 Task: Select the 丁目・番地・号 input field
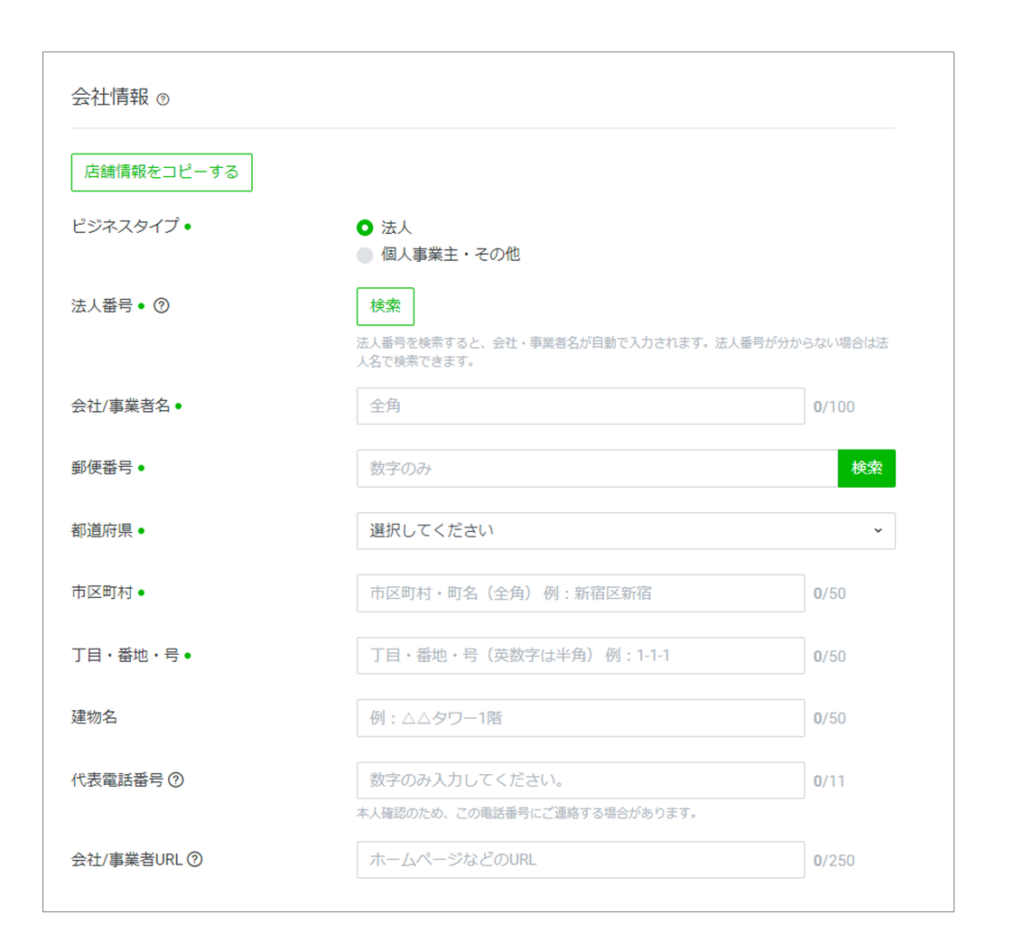coord(580,656)
